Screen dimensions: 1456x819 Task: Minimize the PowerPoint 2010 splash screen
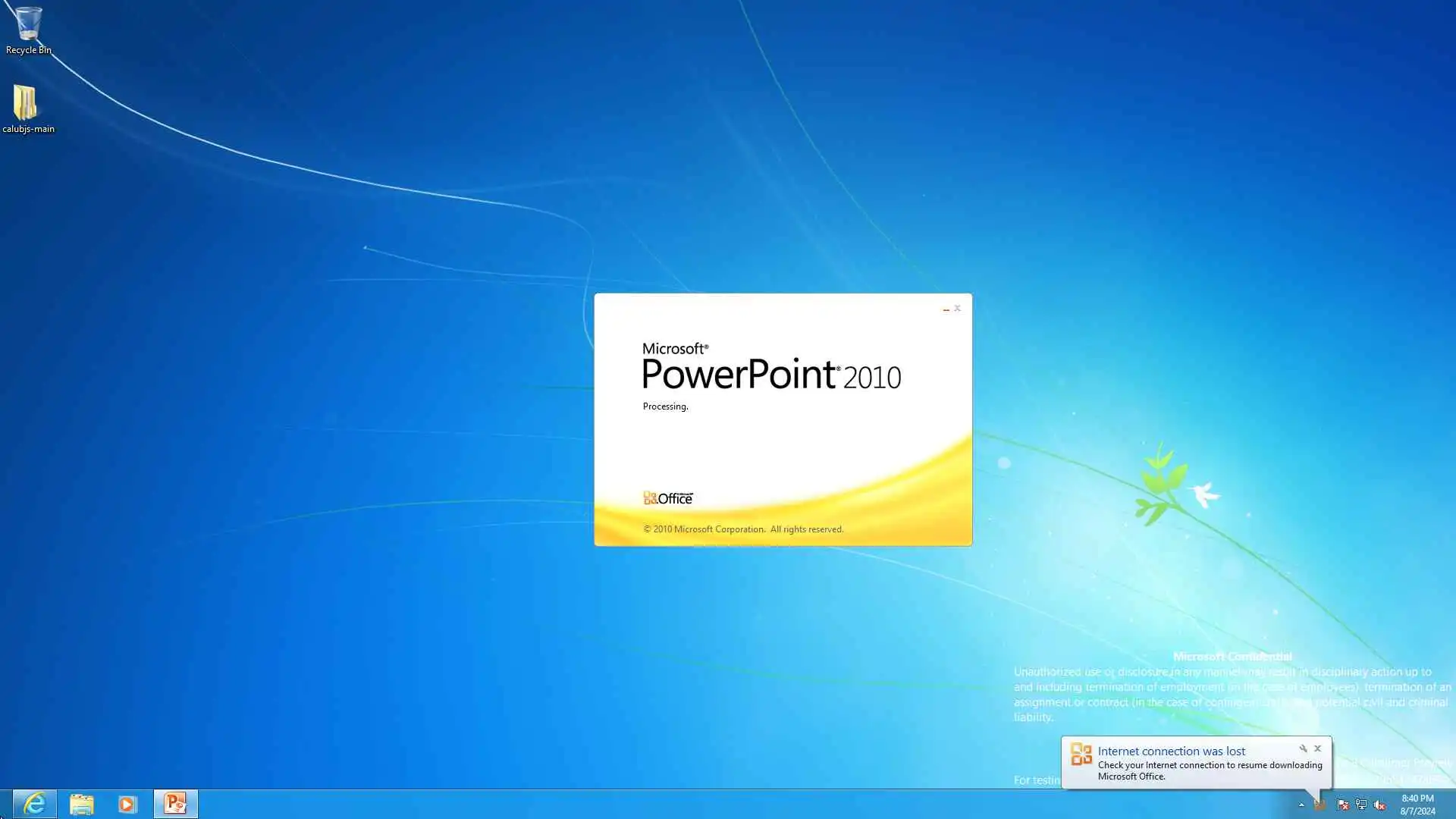(x=946, y=309)
